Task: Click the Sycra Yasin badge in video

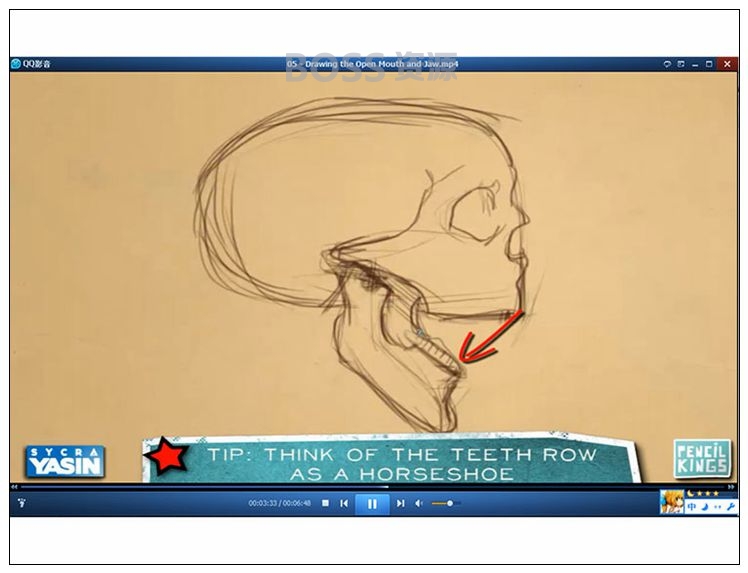Action: tap(65, 462)
